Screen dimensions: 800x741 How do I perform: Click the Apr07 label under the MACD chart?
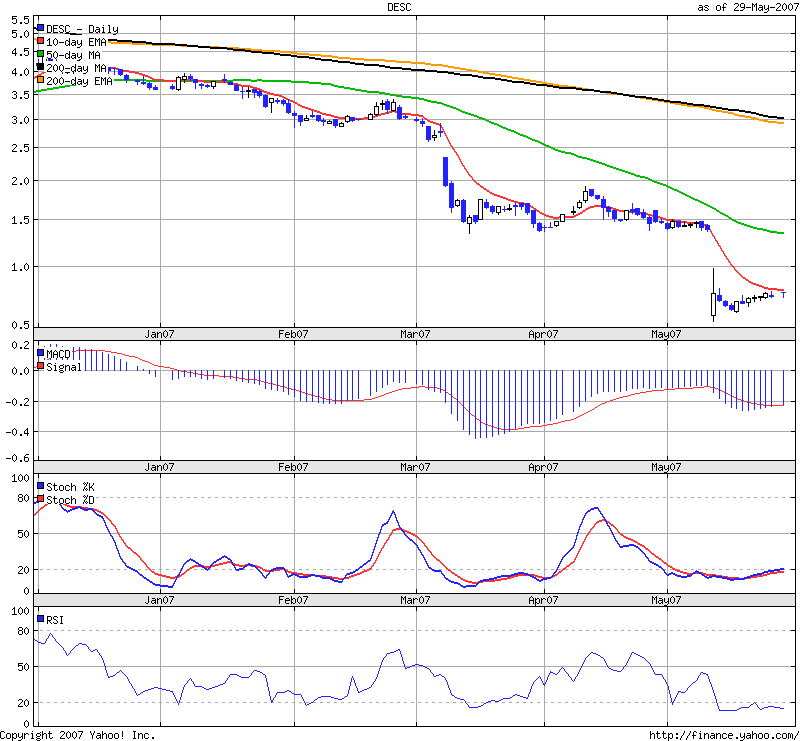tap(543, 467)
